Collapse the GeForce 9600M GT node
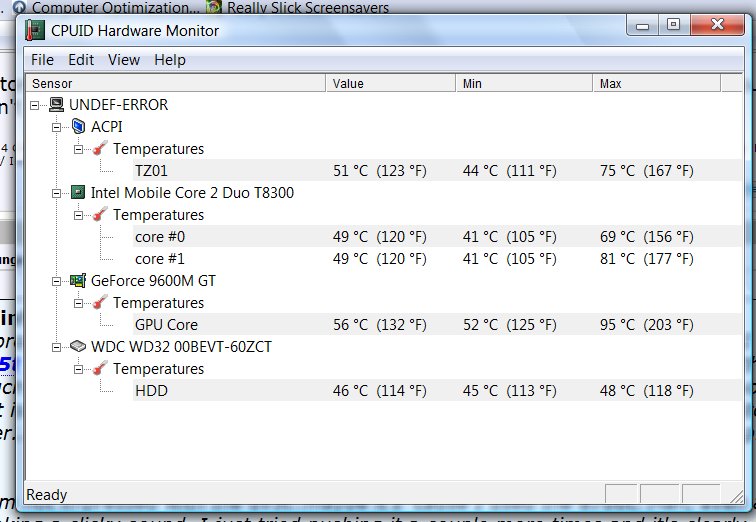 pyautogui.click(x=56, y=281)
